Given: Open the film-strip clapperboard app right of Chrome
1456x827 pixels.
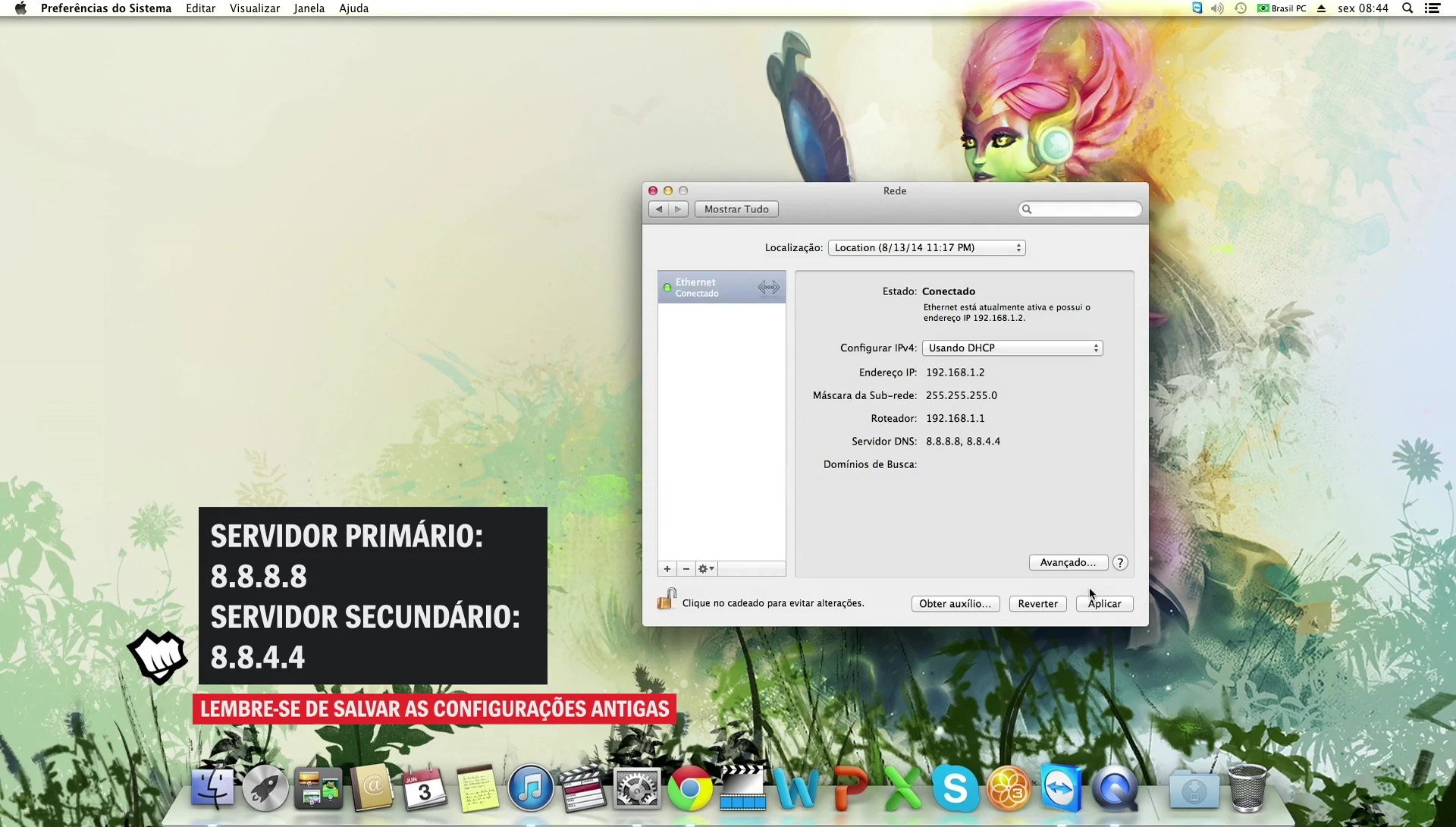Looking at the screenshot, I should point(742,788).
